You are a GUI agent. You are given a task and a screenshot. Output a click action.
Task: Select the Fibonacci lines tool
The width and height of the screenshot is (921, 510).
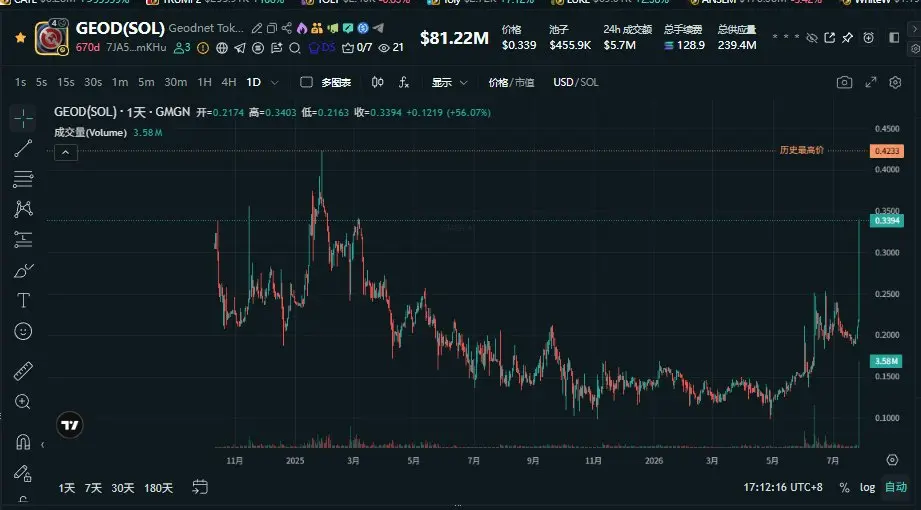tap(23, 179)
